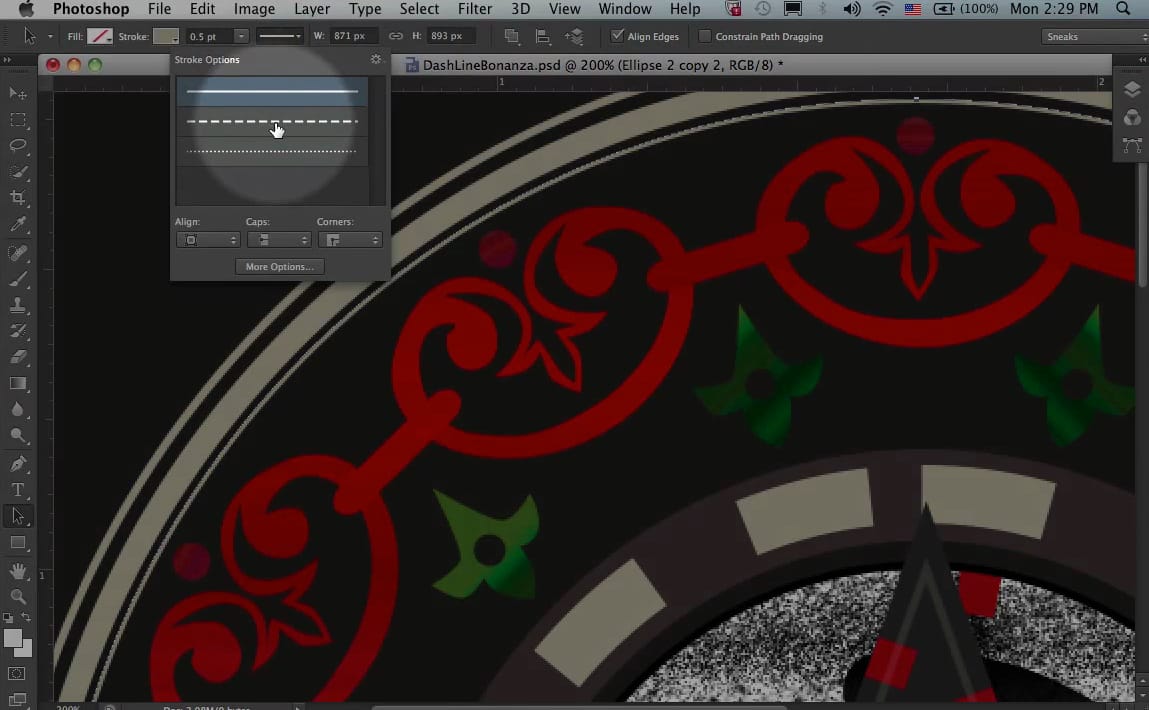Open the Stroke color swatch
1149x710 pixels.
pyautogui.click(x=166, y=36)
